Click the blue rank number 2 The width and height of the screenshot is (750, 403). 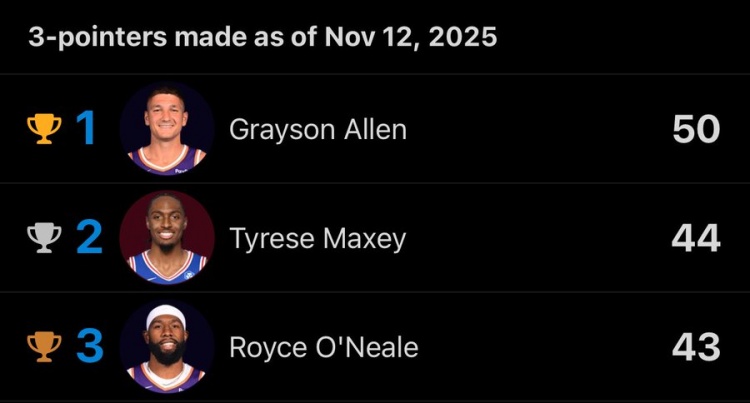click(89, 238)
